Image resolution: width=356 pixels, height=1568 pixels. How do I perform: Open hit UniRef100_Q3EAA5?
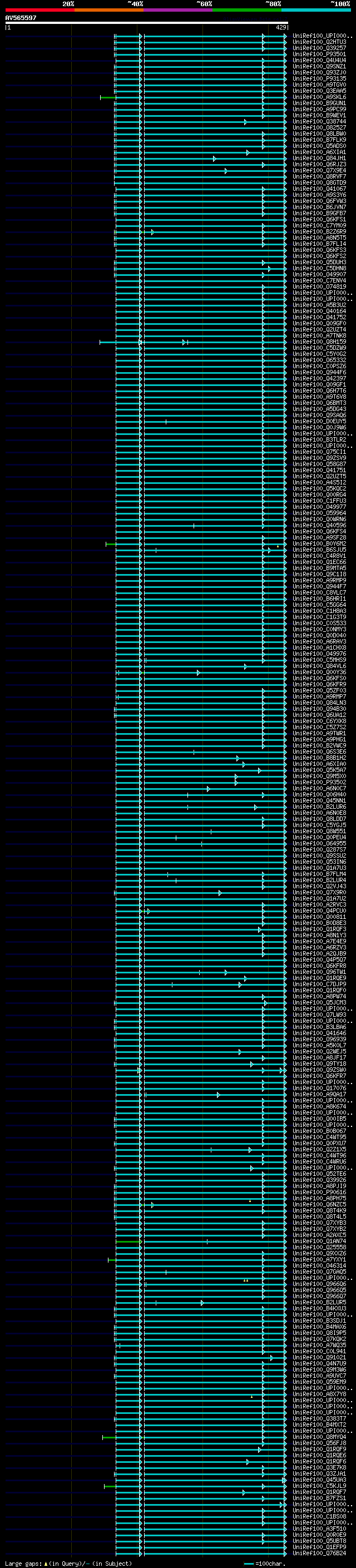click(319, 91)
